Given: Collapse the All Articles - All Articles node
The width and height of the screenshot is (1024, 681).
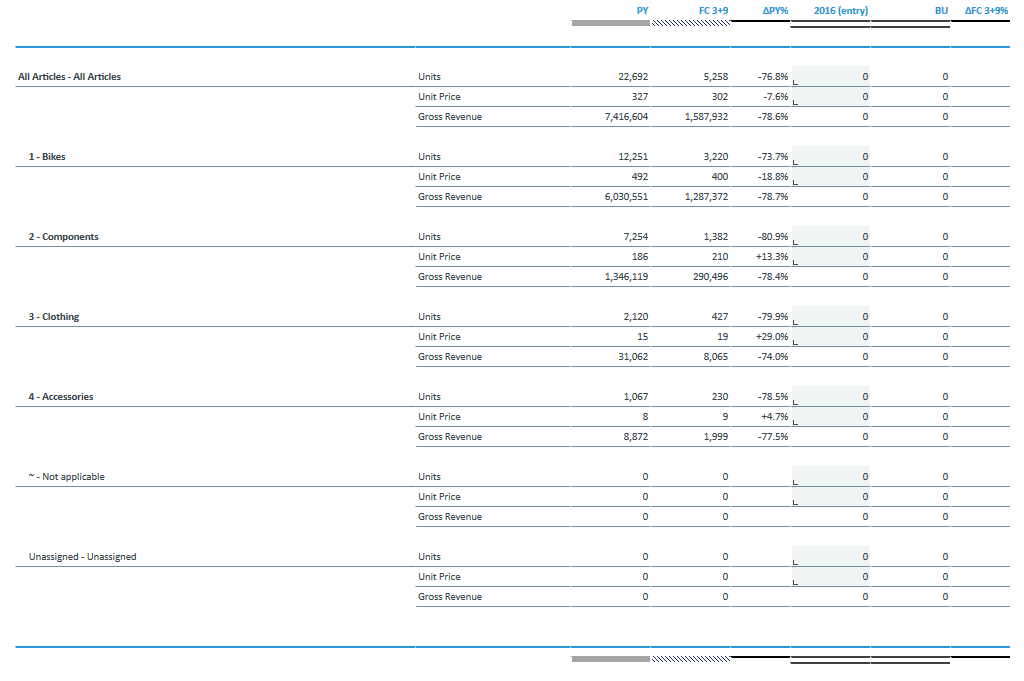Looking at the screenshot, I should 68,76.
